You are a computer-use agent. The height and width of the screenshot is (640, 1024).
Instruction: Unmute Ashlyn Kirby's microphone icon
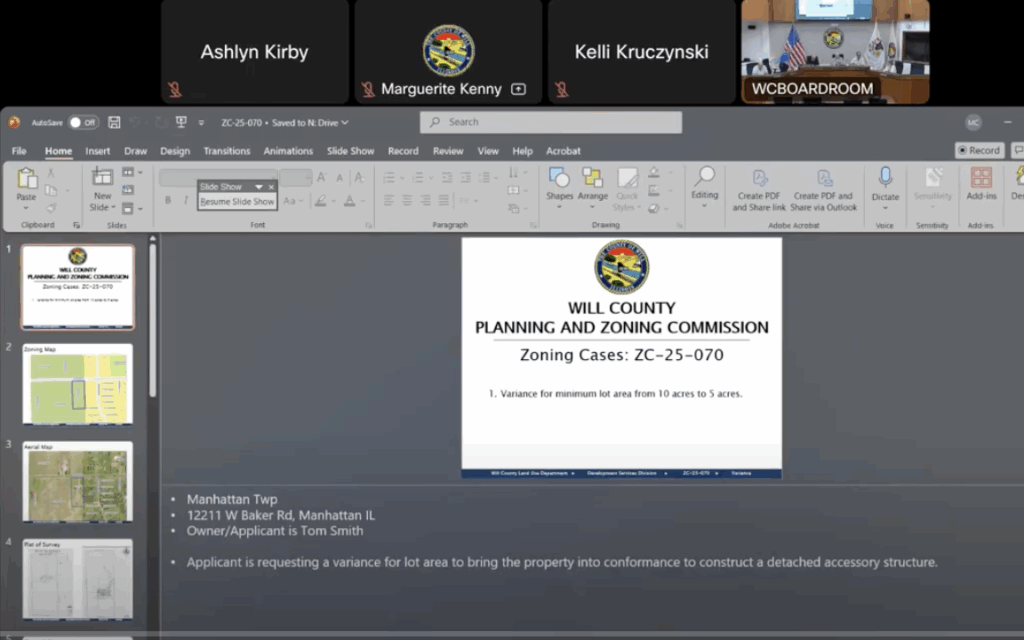175,90
